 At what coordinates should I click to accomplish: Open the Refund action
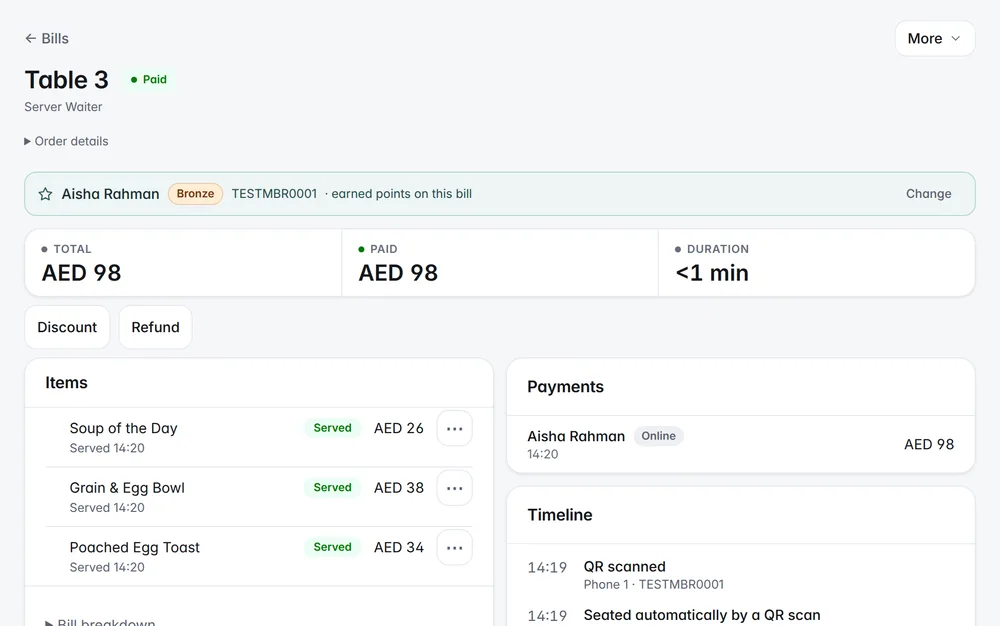pos(155,327)
